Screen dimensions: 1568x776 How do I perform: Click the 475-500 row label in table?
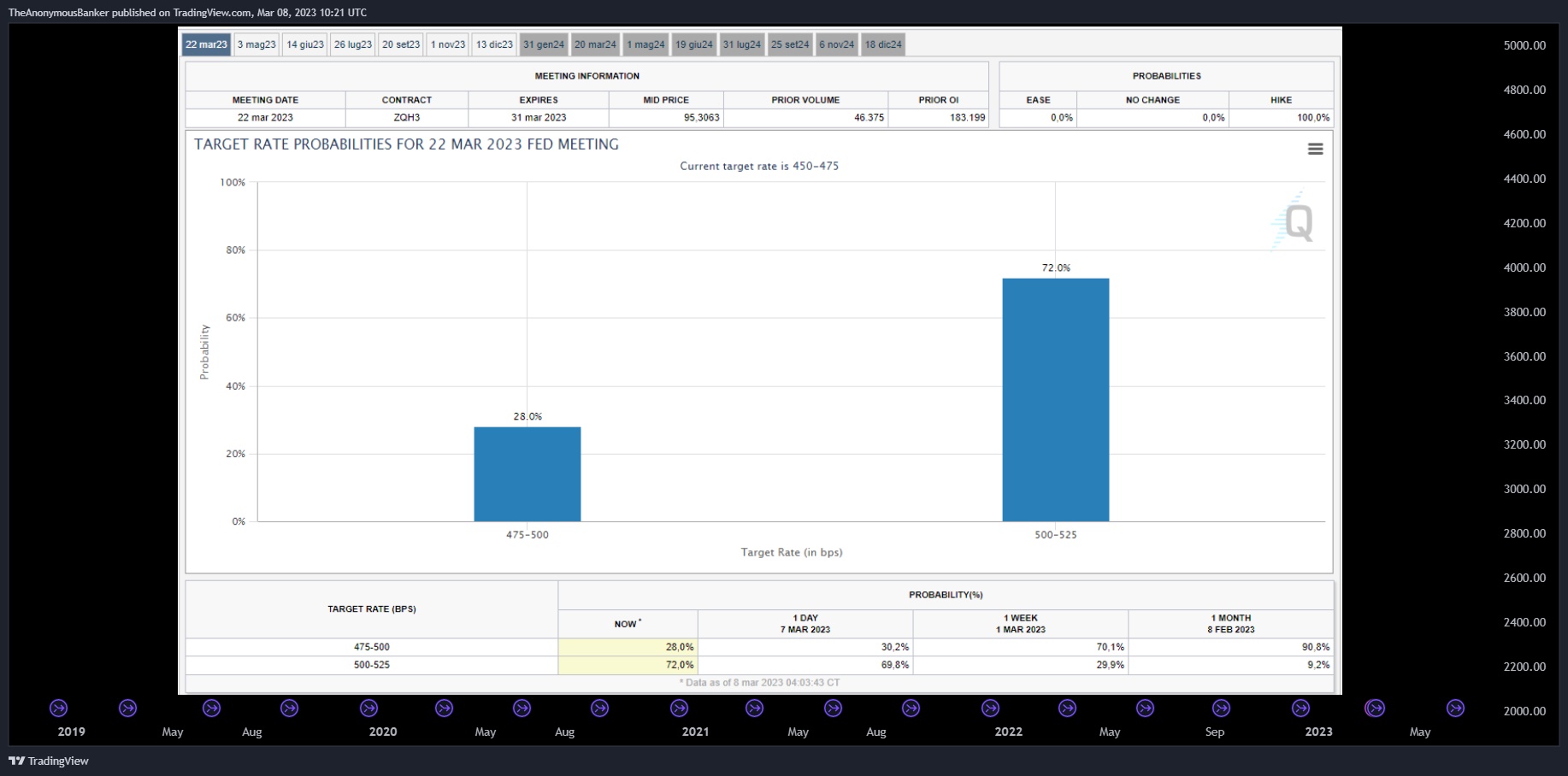tap(372, 647)
